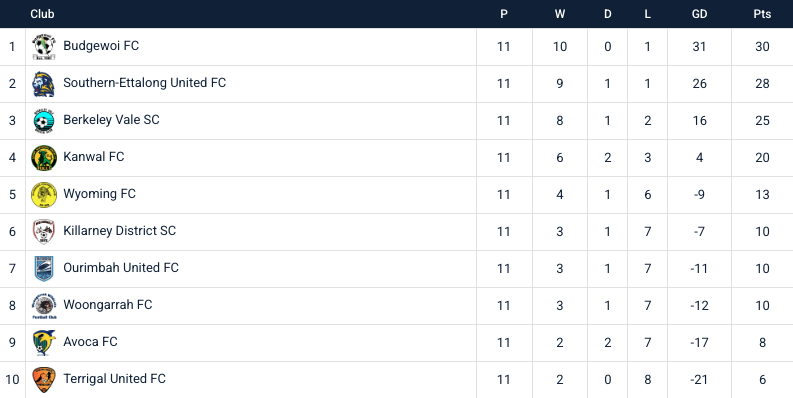Select Budgewoi FC points value 30

pyautogui.click(x=762, y=47)
